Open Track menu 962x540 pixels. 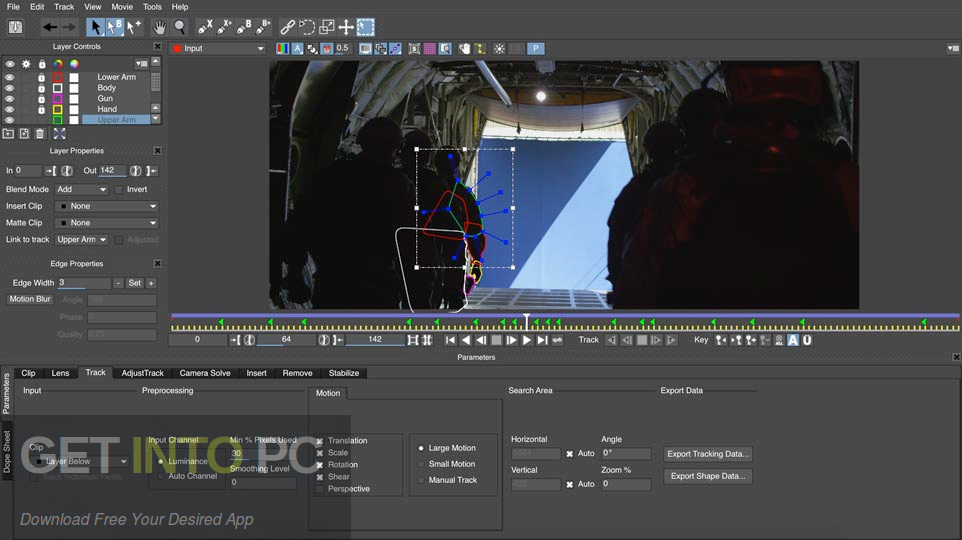[64, 7]
